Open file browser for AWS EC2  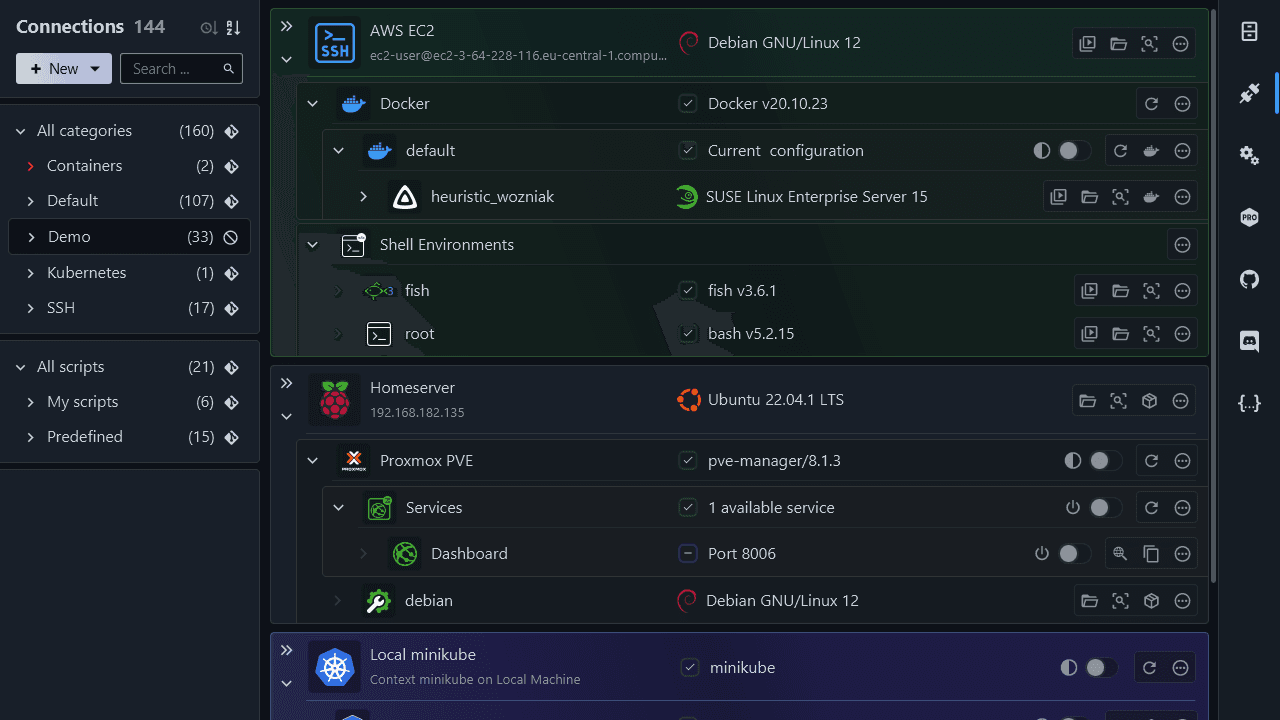(1118, 44)
